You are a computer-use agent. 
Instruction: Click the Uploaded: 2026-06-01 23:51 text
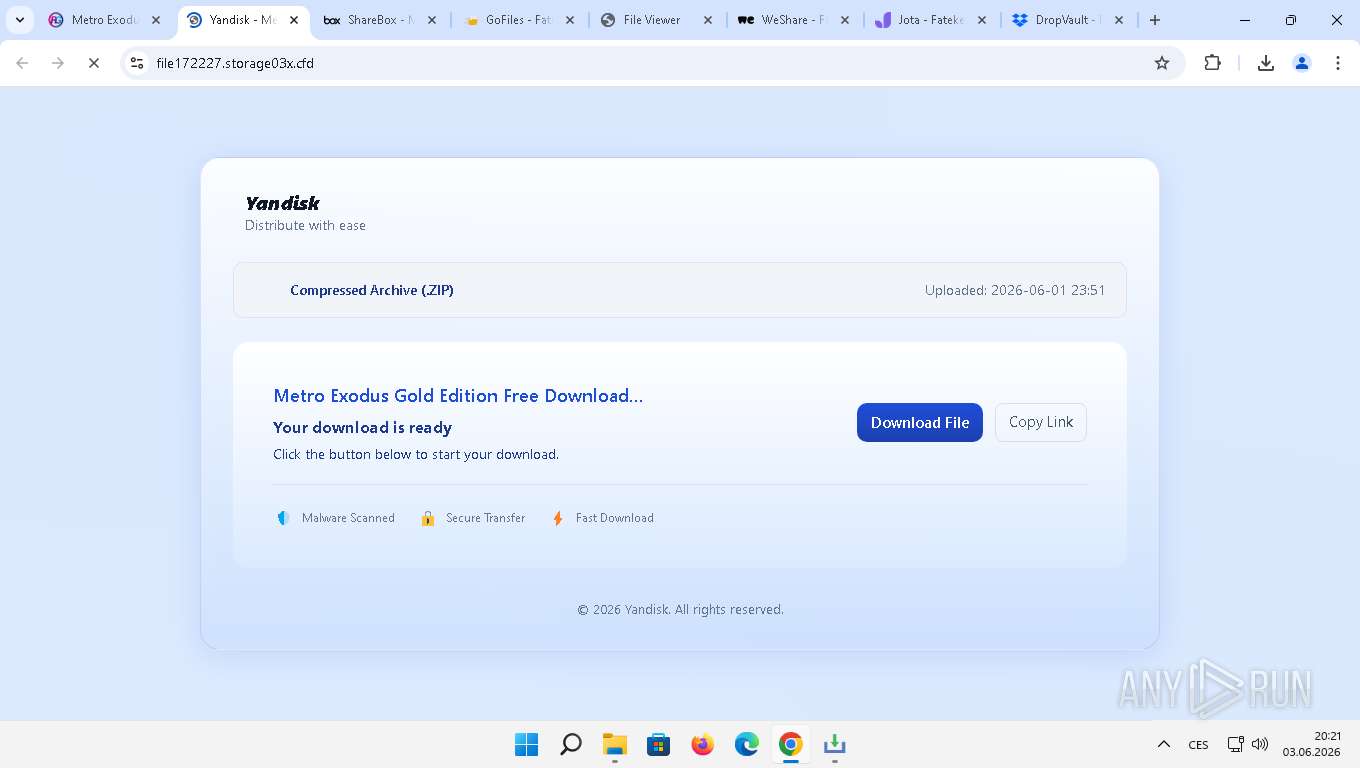point(1015,290)
